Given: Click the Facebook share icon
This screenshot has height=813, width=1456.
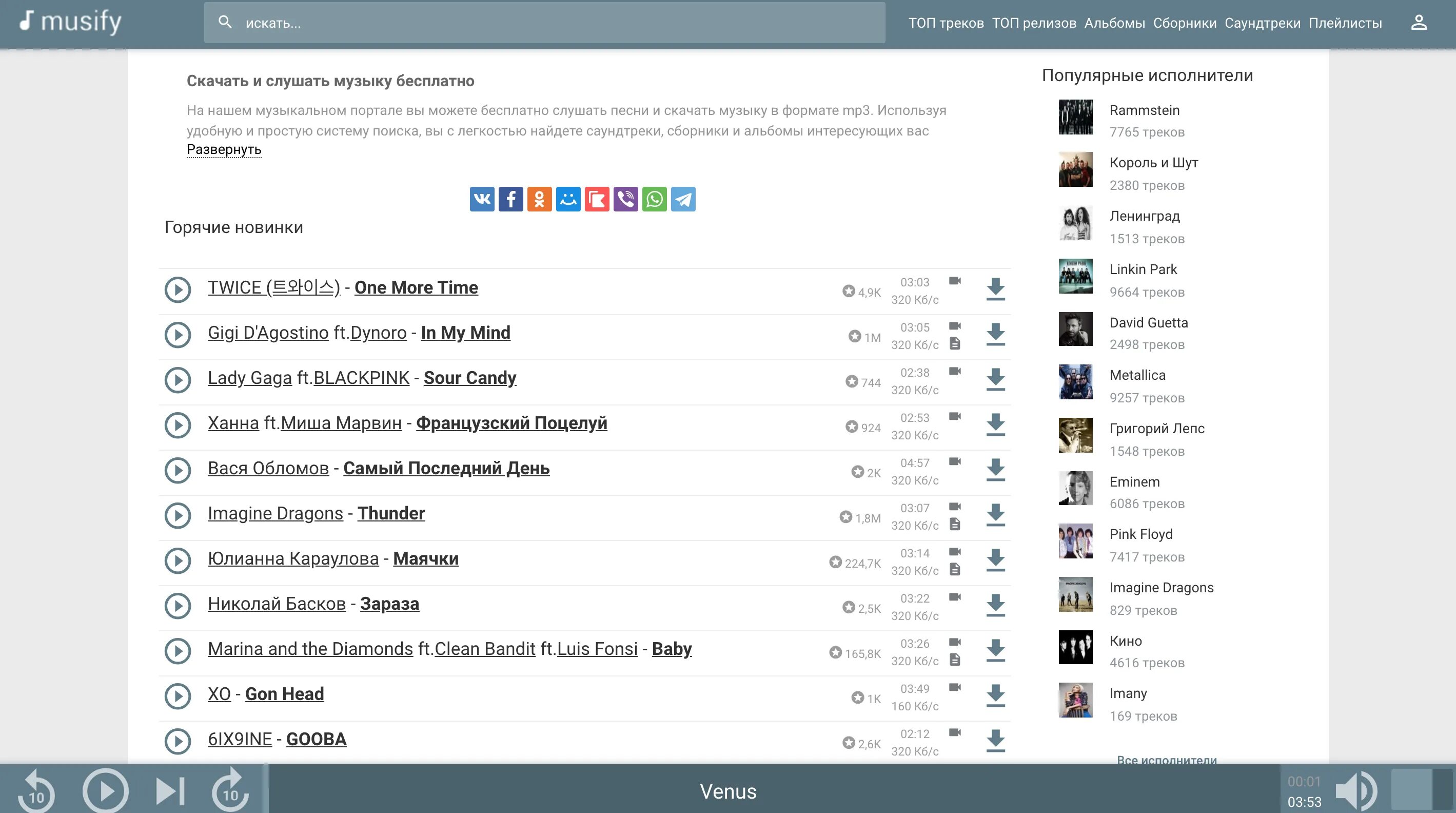Looking at the screenshot, I should click(511, 197).
